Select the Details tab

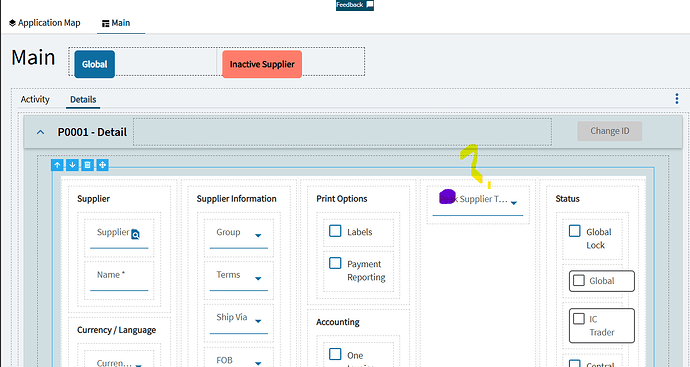(83, 99)
